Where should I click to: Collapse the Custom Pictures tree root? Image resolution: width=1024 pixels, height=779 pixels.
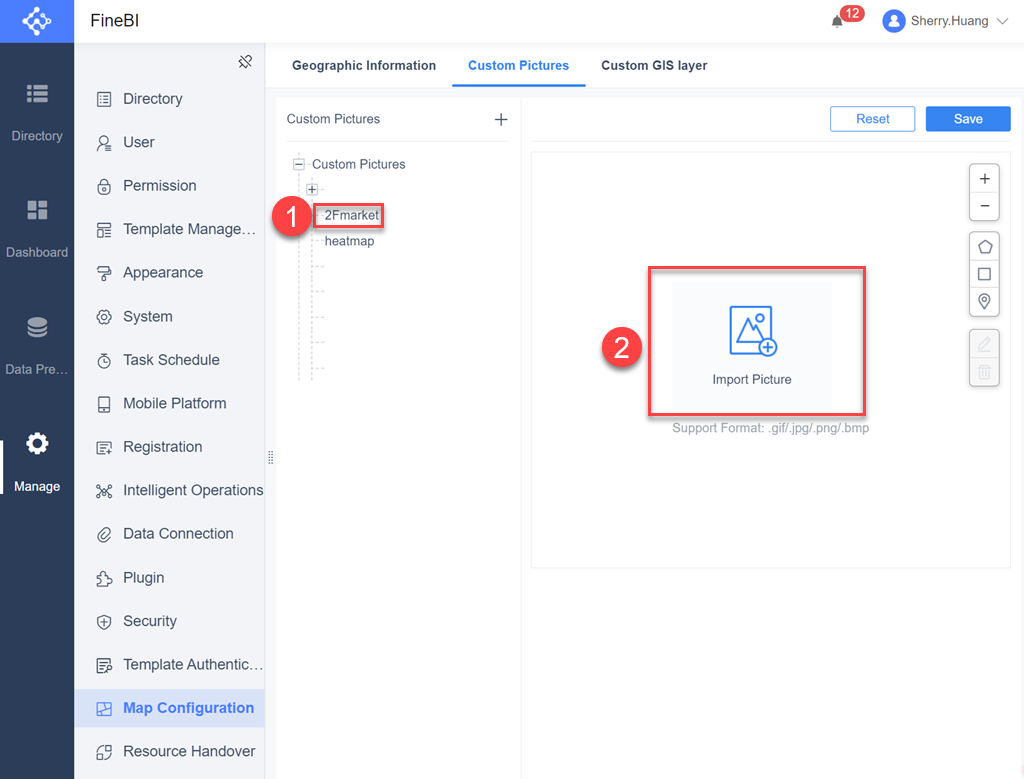coord(298,164)
